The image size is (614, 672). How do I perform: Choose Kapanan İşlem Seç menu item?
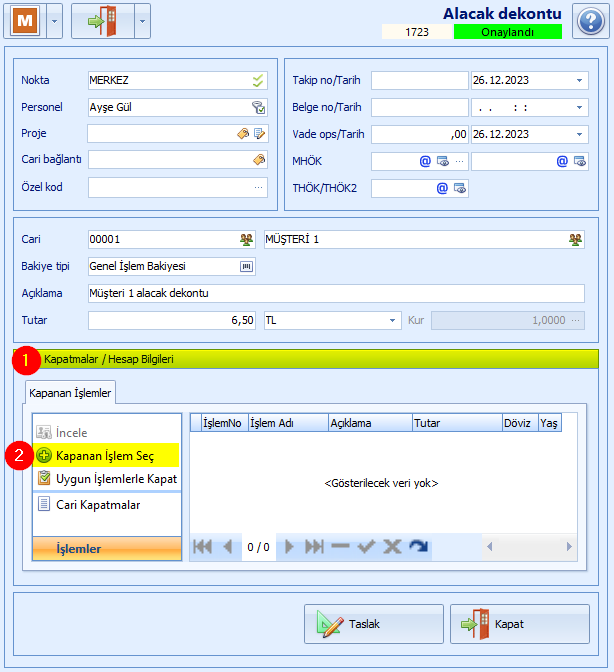pyautogui.click(x=105, y=456)
